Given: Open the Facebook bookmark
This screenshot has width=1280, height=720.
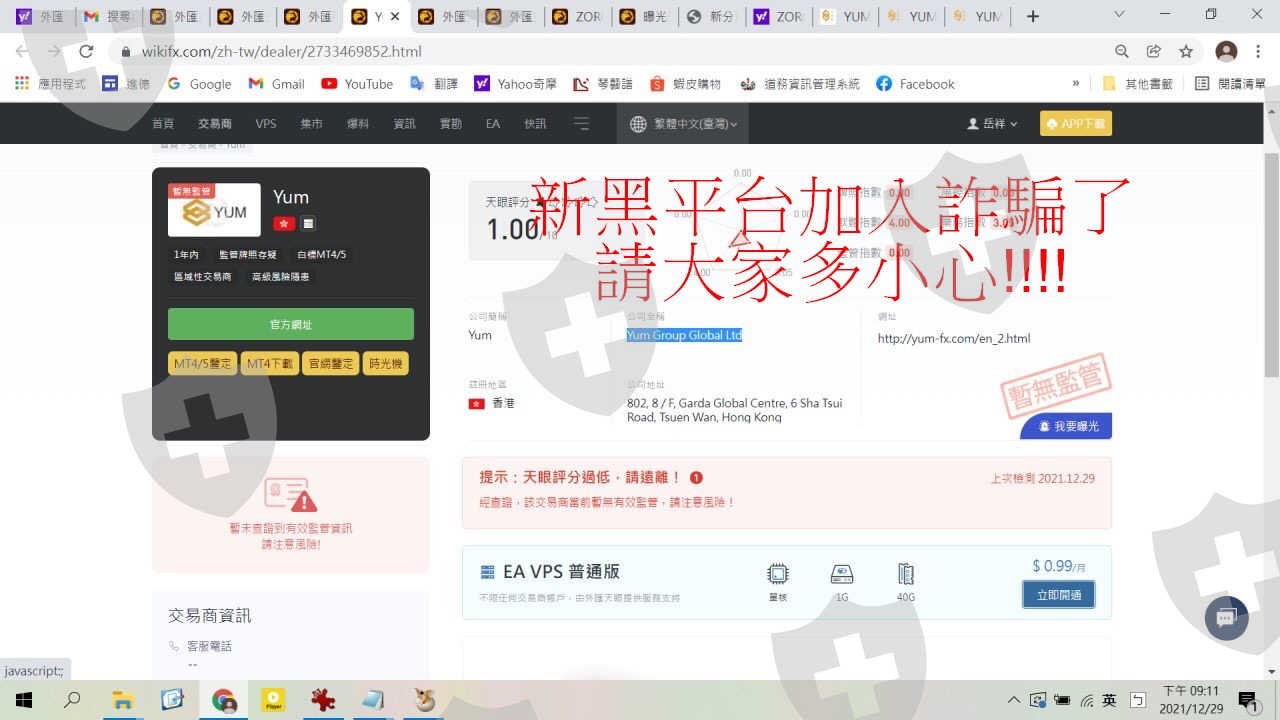Looking at the screenshot, I should [x=915, y=84].
